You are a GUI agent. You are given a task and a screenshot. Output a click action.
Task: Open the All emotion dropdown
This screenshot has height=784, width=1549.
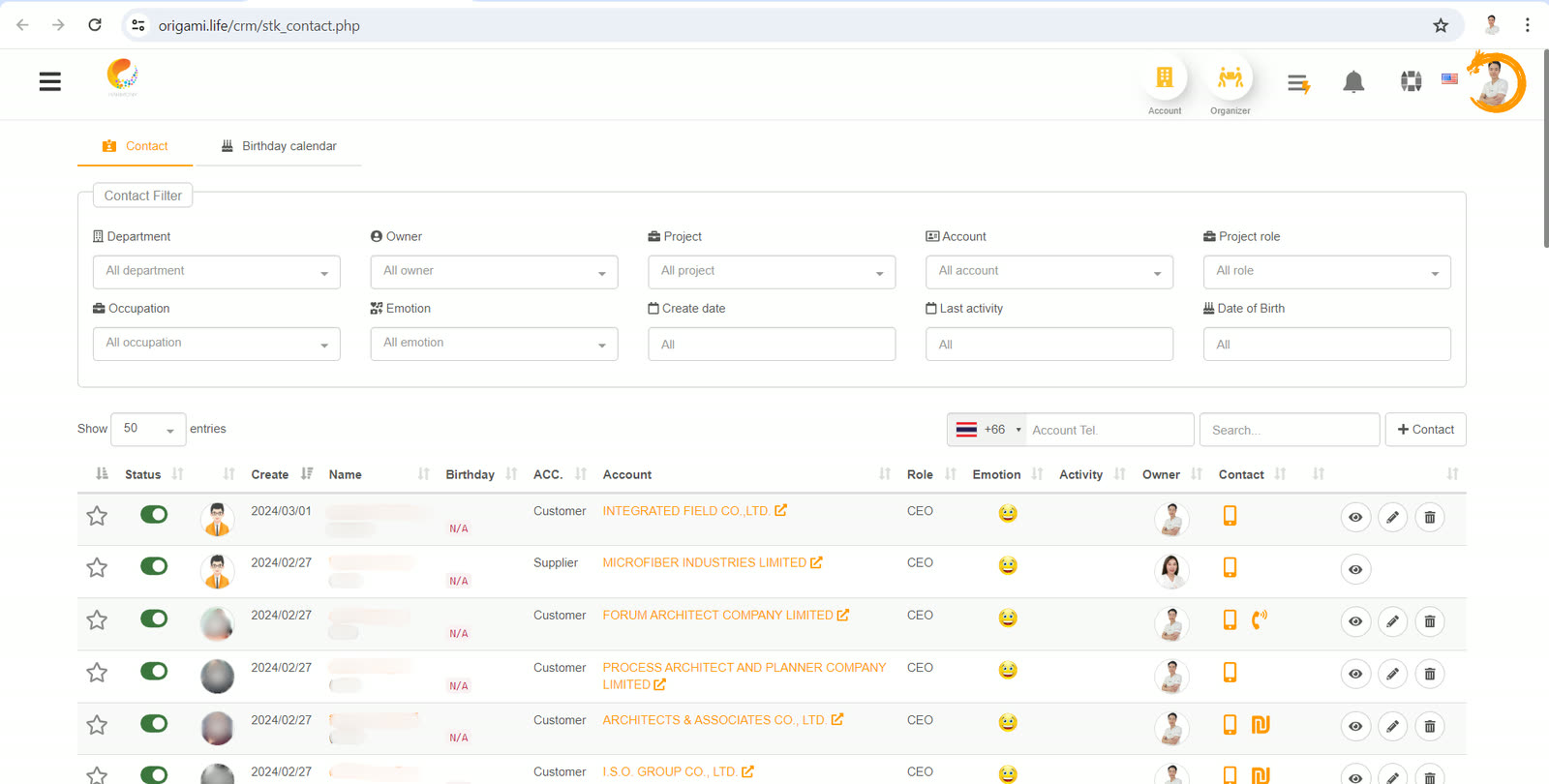pyautogui.click(x=494, y=344)
